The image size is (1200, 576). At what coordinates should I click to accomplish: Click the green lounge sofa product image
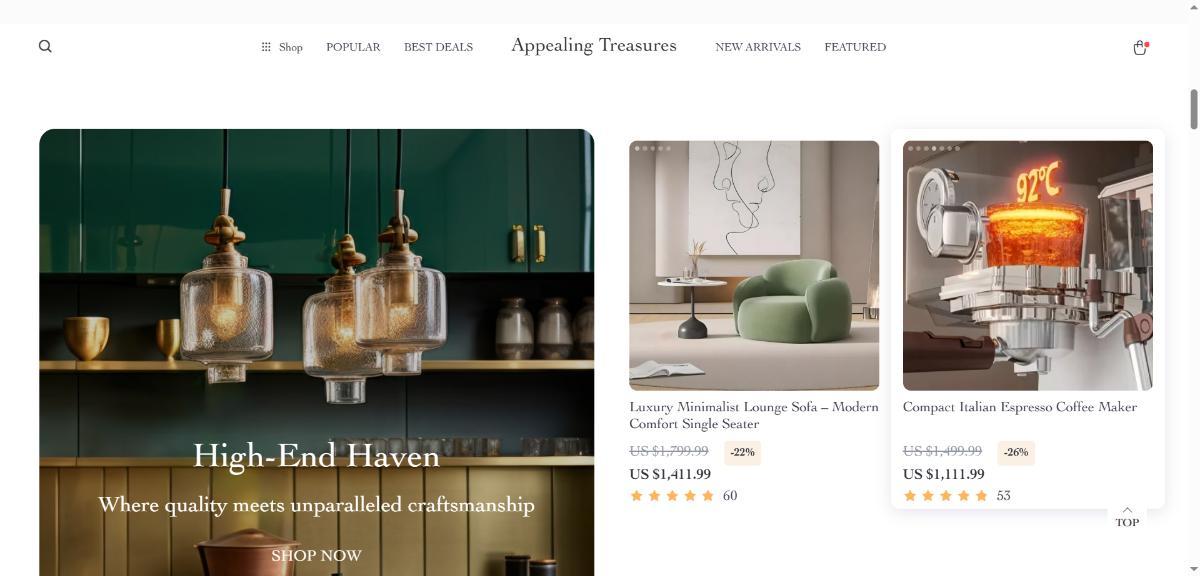754,265
